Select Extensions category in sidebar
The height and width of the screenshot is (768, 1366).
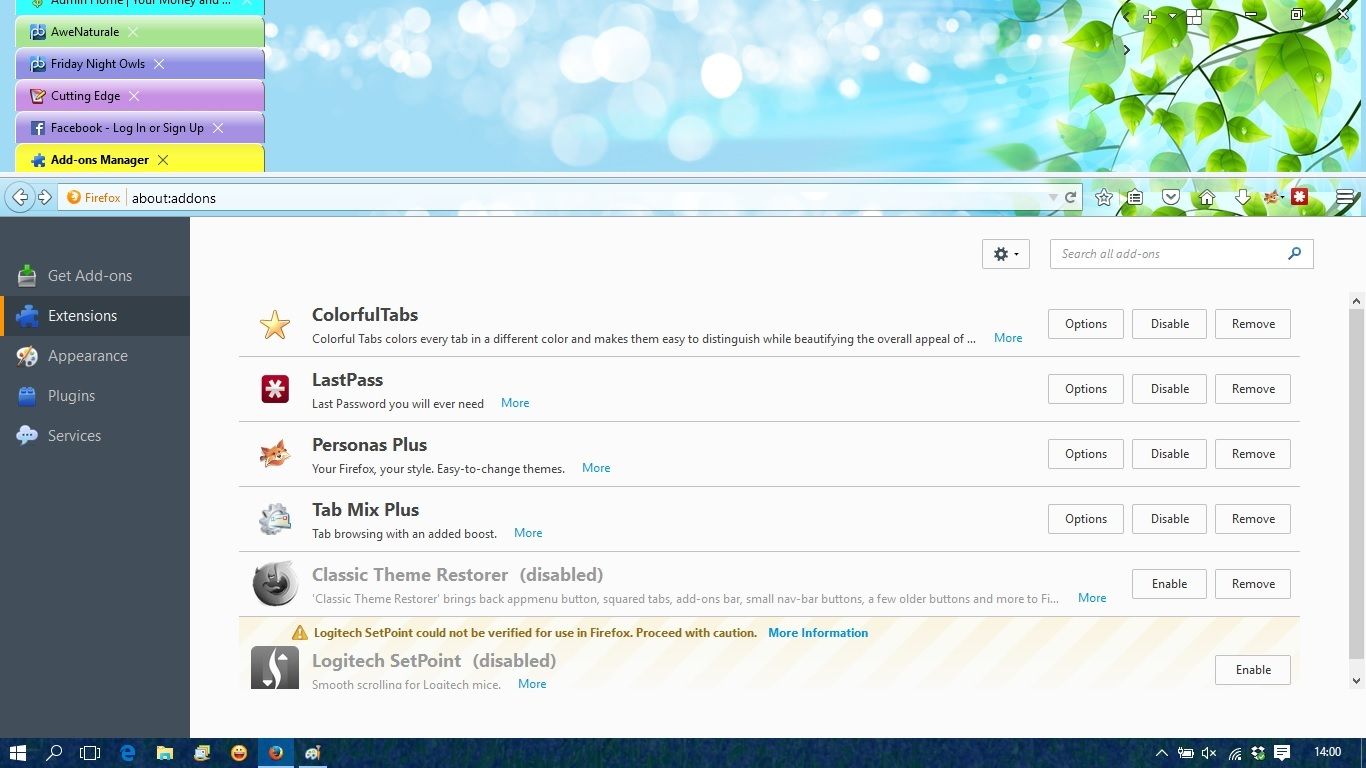tap(95, 316)
